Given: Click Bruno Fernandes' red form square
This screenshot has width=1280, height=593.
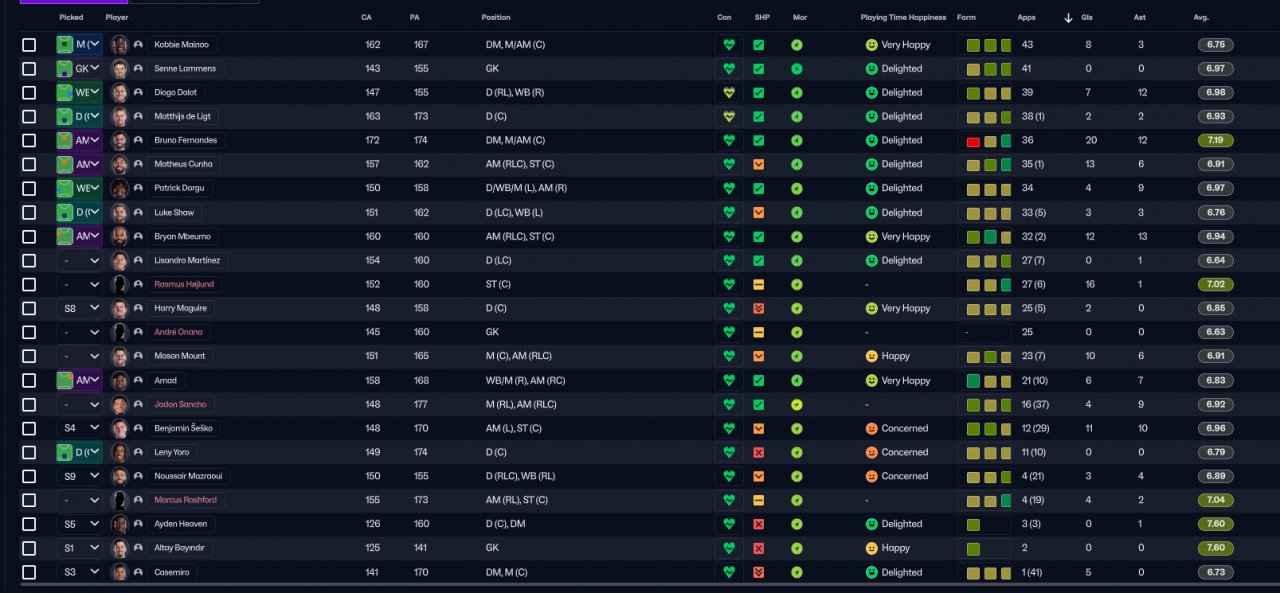Looking at the screenshot, I should pyautogui.click(x=973, y=142).
